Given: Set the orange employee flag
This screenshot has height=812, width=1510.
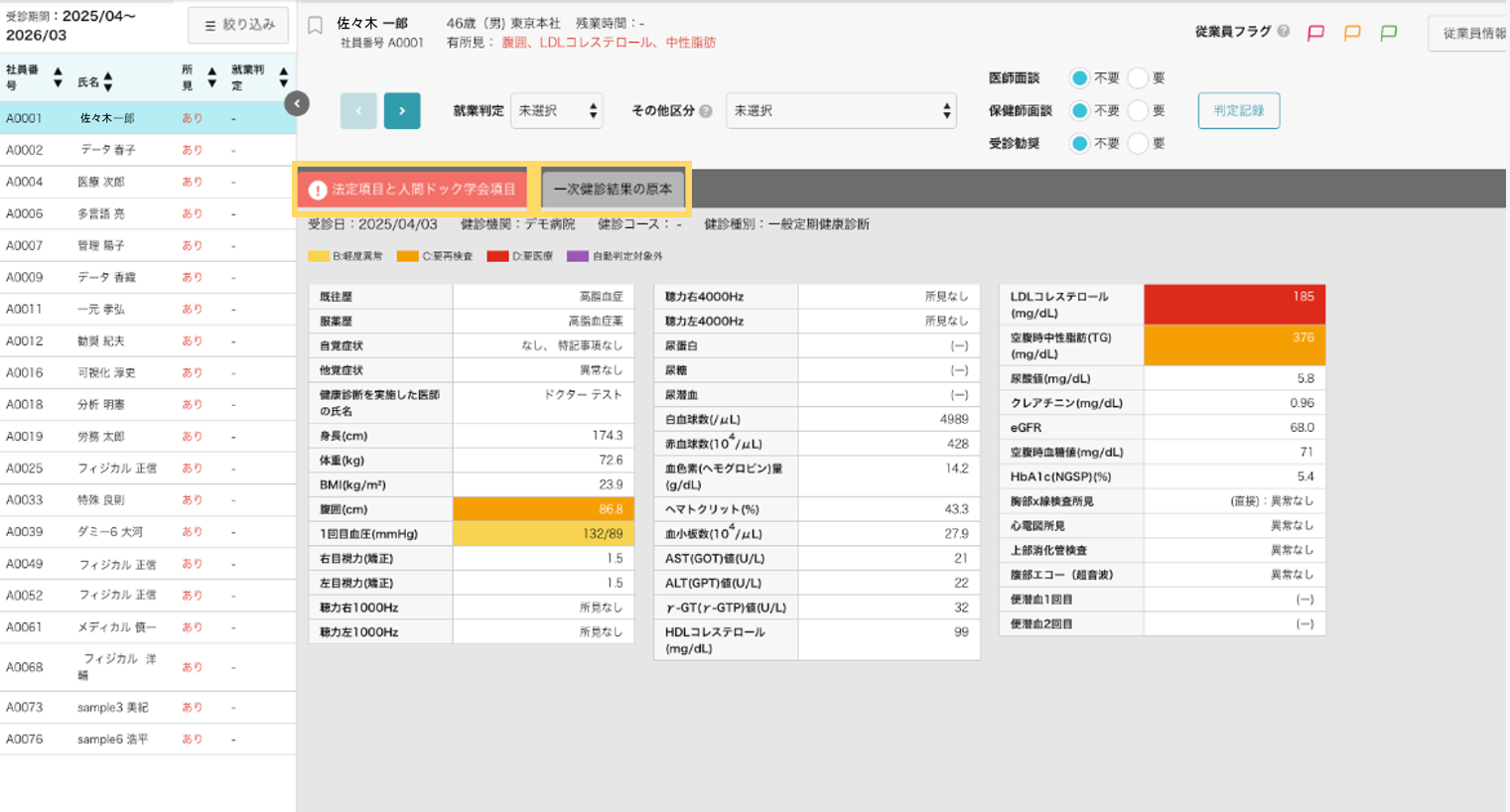Looking at the screenshot, I should 1352,33.
